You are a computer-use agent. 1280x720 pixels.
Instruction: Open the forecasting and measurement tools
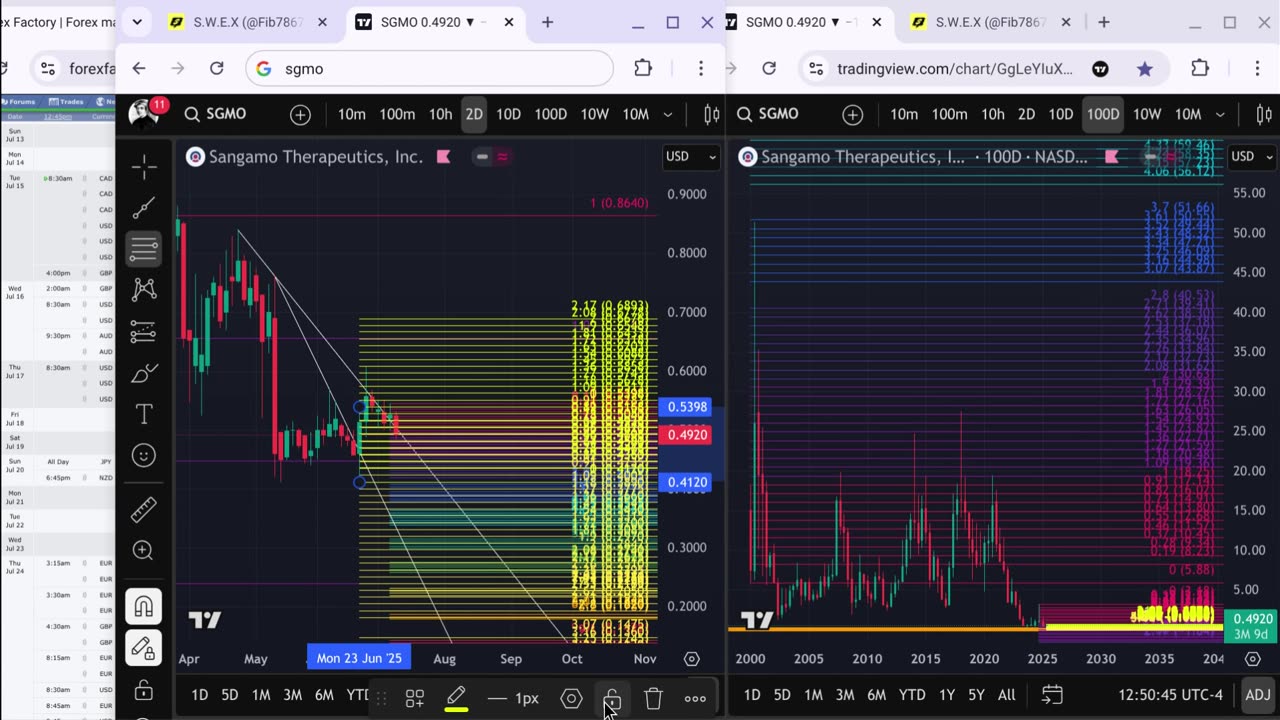click(x=144, y=331)
